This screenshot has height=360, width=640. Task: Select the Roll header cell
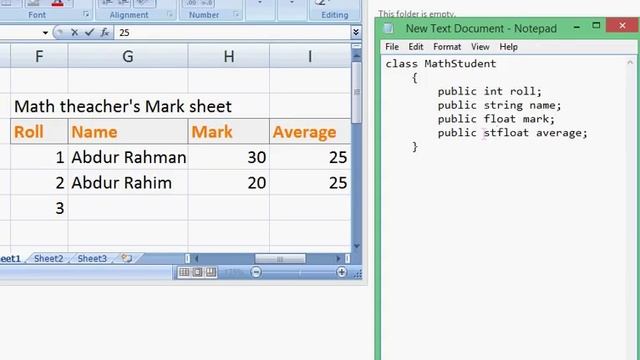(39, 132)
